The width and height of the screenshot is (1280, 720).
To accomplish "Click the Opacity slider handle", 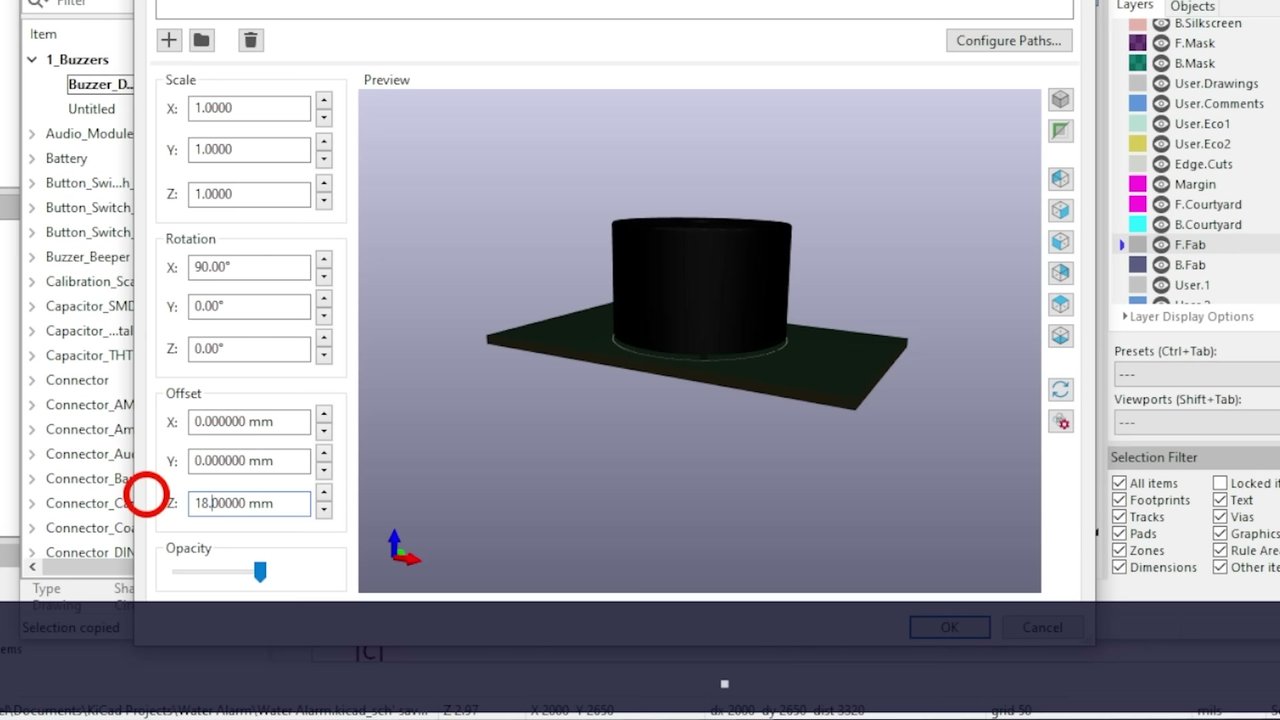I will 260,571.
